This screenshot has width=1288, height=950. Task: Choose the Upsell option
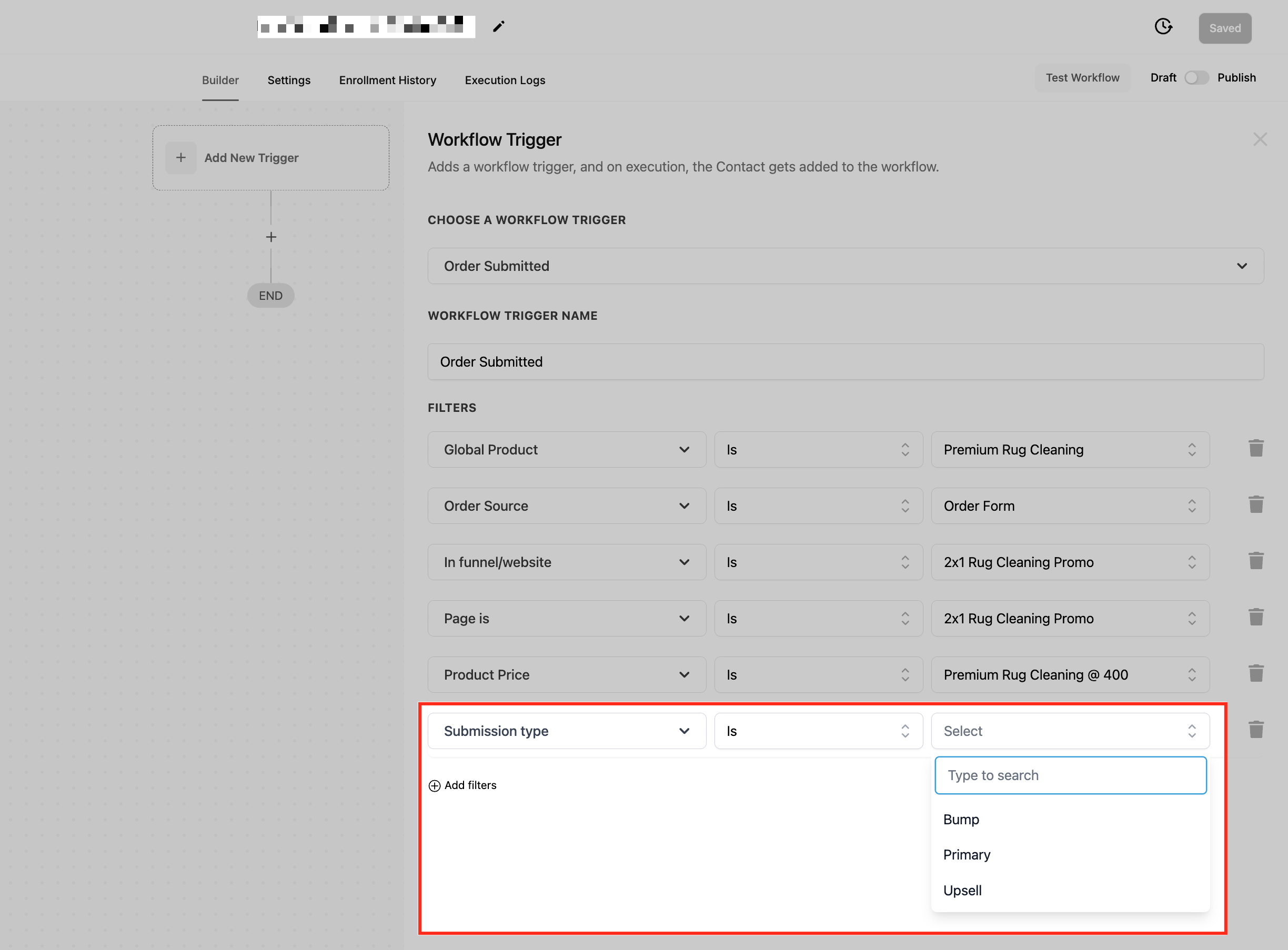(x=962, y=890)
